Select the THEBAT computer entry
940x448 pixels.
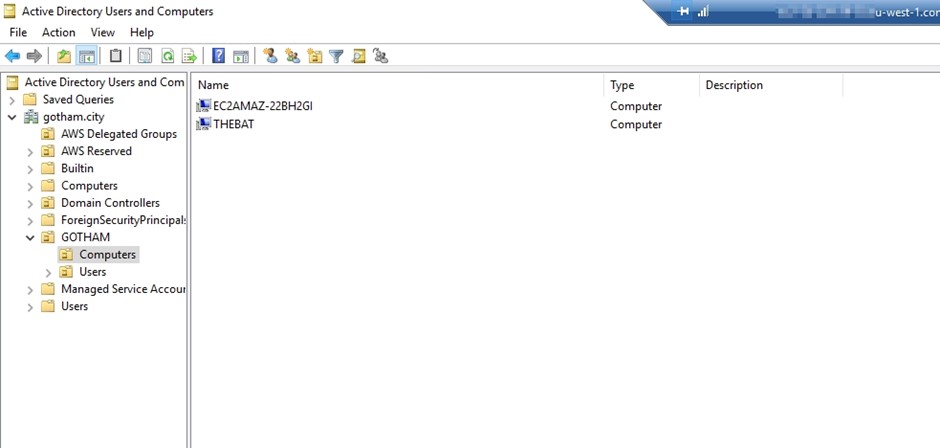pos(233,124)
